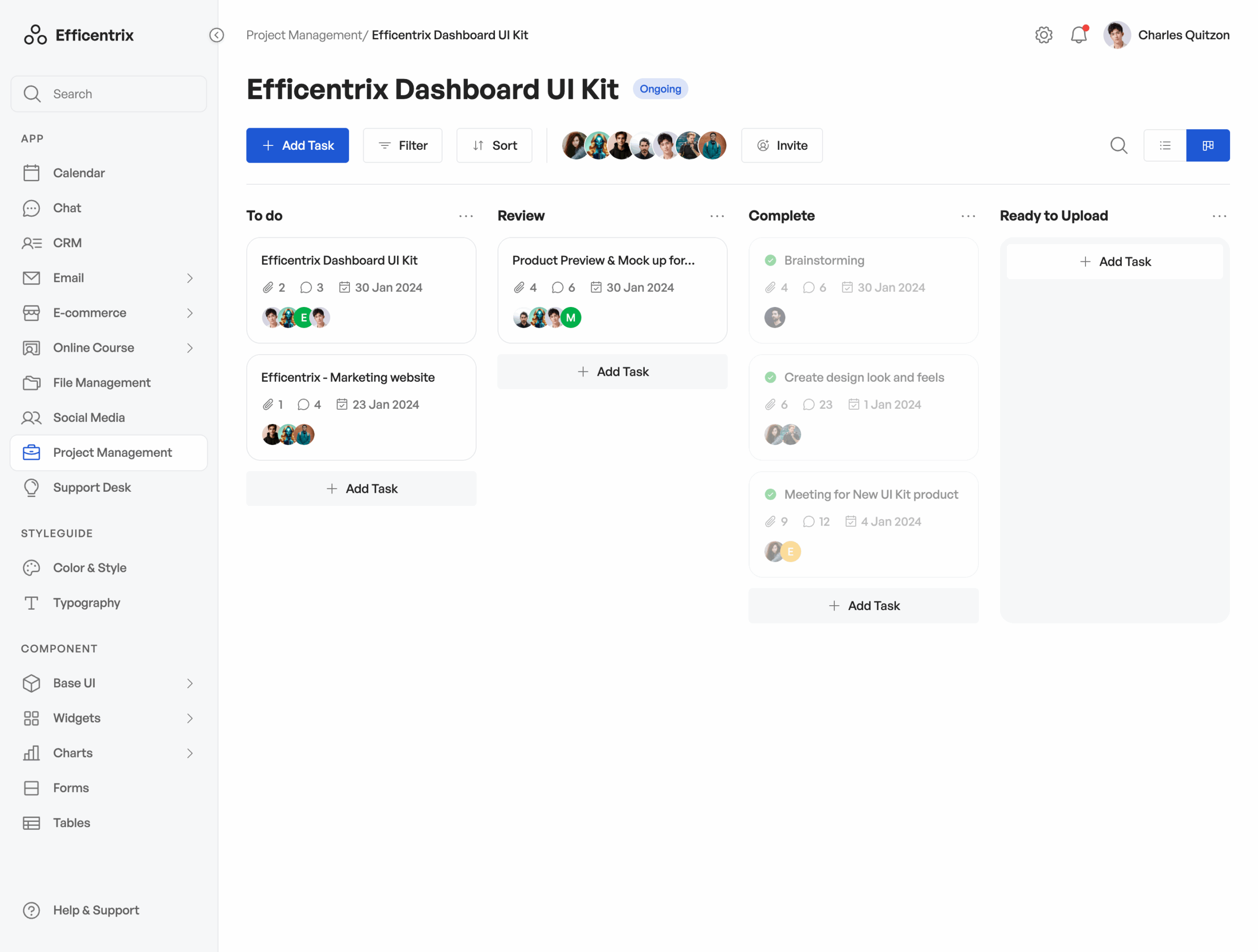Open Calendar from the sidebar
Viewport: 1258px width, 952px height.
click(79, 173)
